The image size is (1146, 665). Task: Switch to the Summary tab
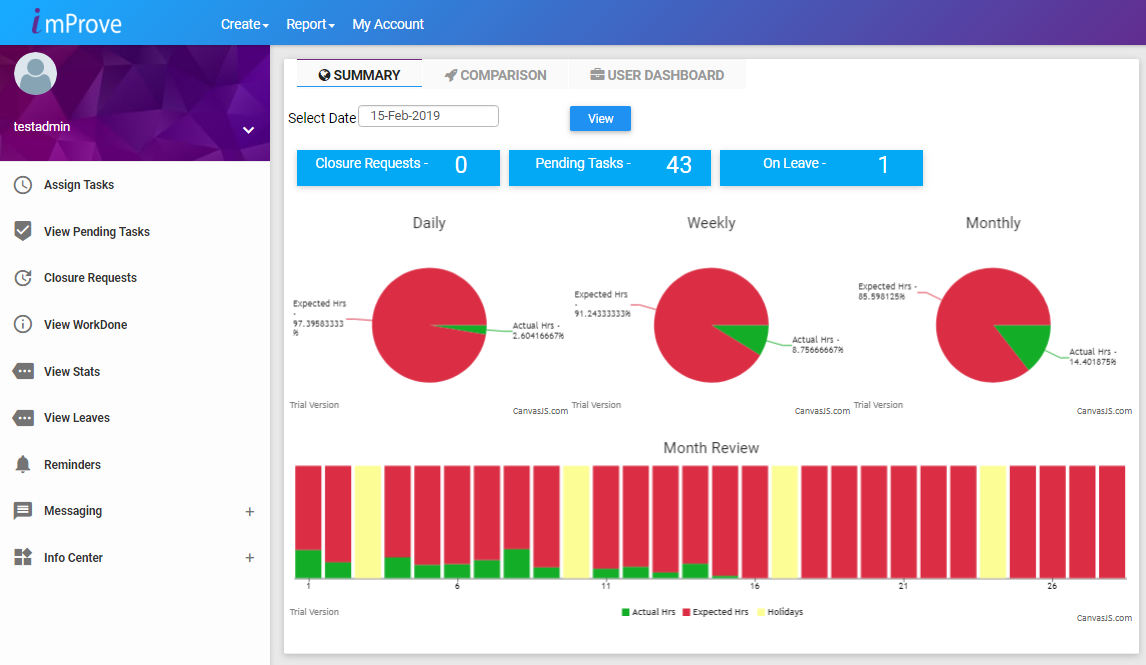(360, 75)
